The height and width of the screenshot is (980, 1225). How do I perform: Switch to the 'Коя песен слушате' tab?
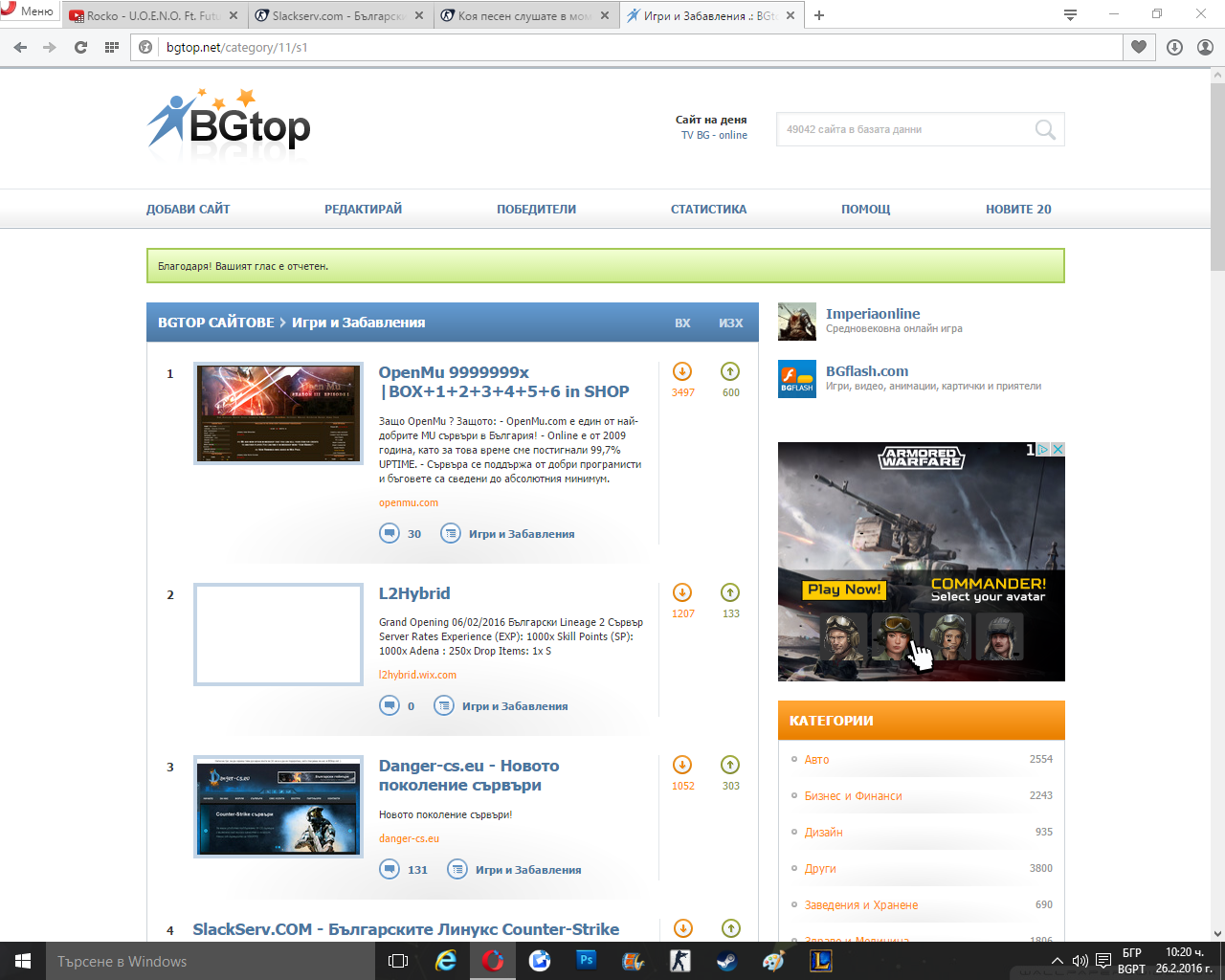(x=524, y=15)
